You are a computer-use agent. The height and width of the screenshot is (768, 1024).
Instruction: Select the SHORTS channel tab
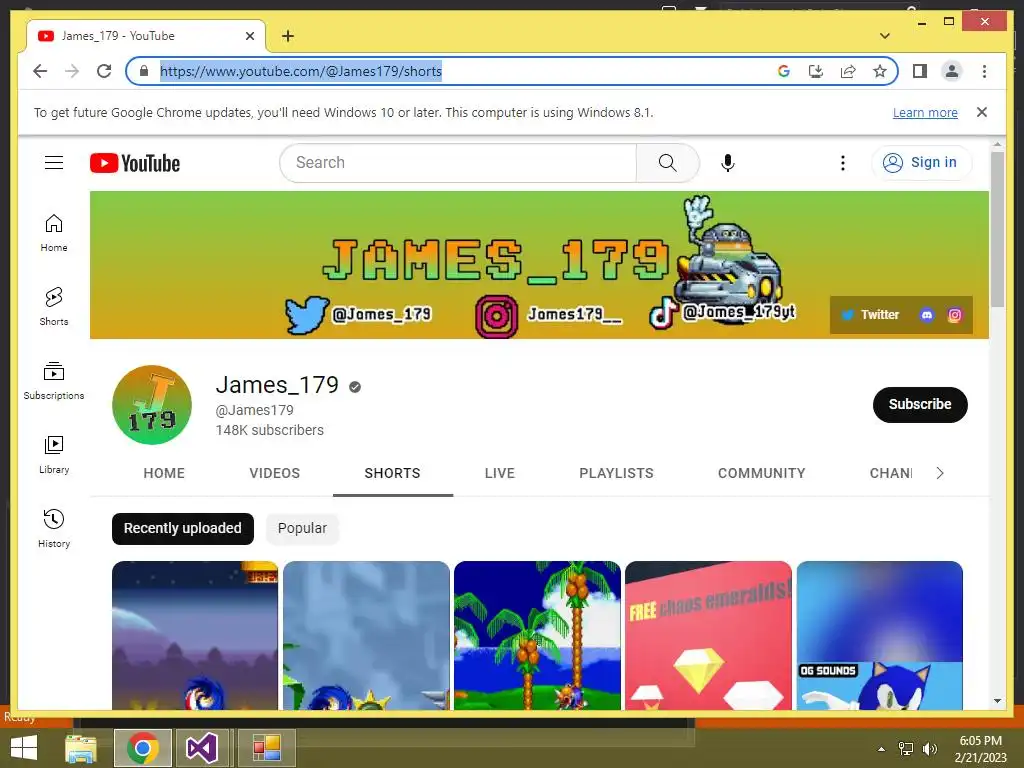[392, 473]
